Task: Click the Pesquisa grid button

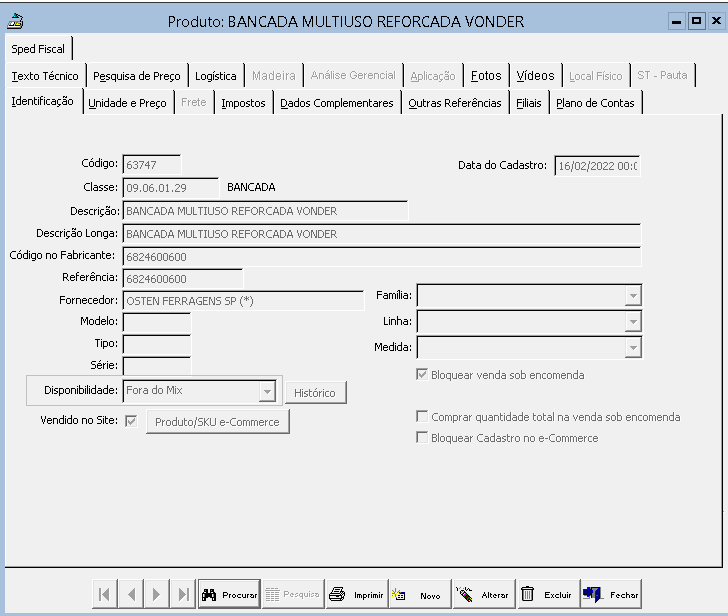Action: [293, 594]
